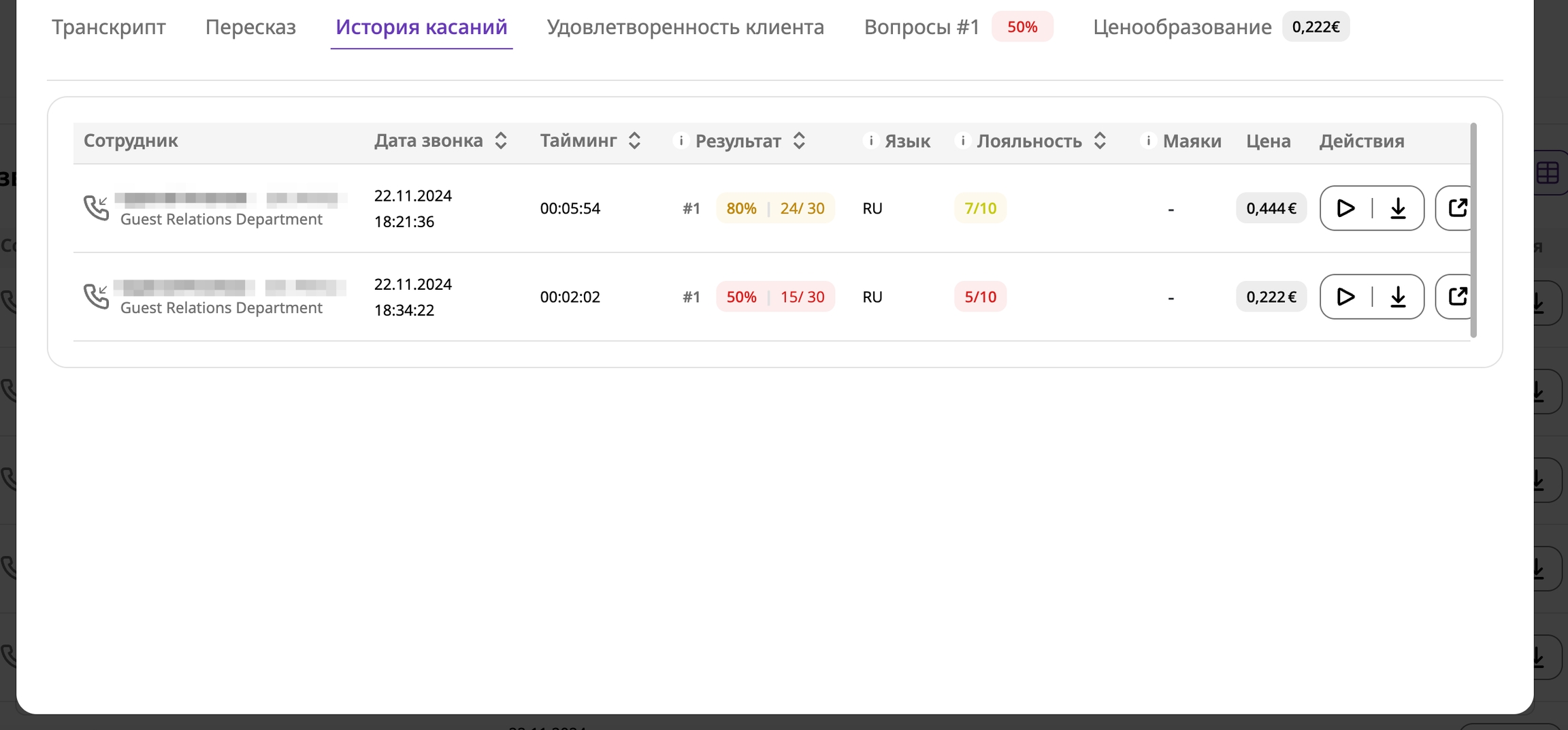Open the Пересказ tab
Screen dimensions: 1568x730
(x=250, y=27)
